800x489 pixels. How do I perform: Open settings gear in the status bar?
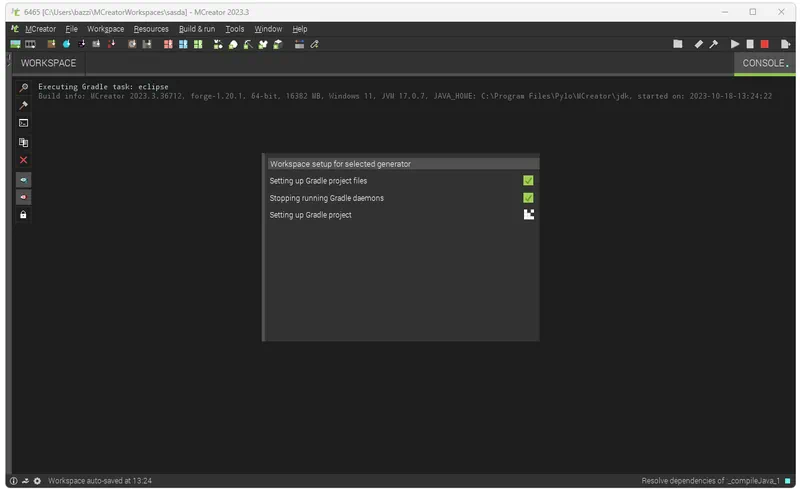37,481
